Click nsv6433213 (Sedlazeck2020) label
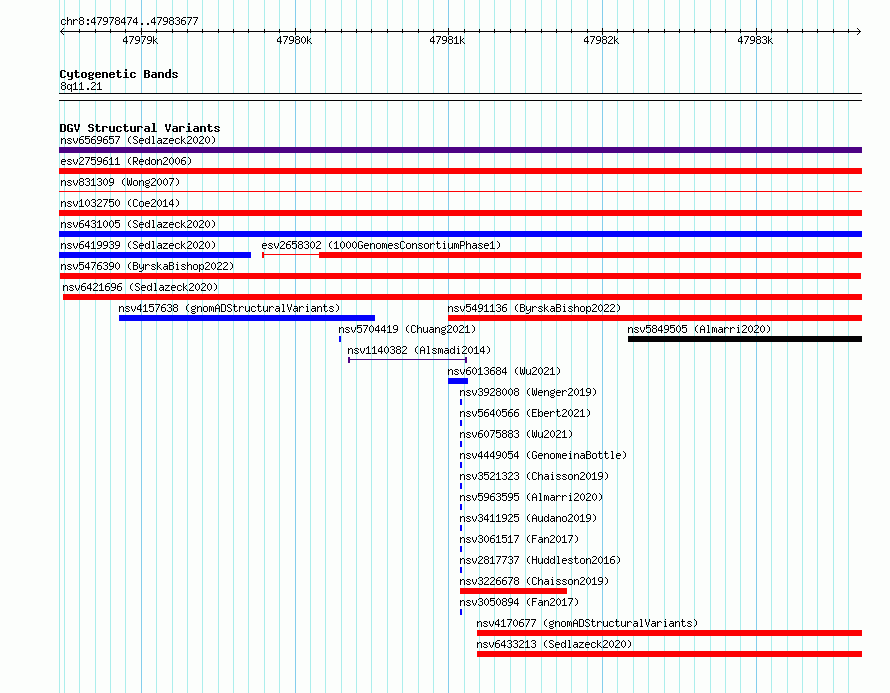This screenshot has width=890, height=693. [554, 644]
